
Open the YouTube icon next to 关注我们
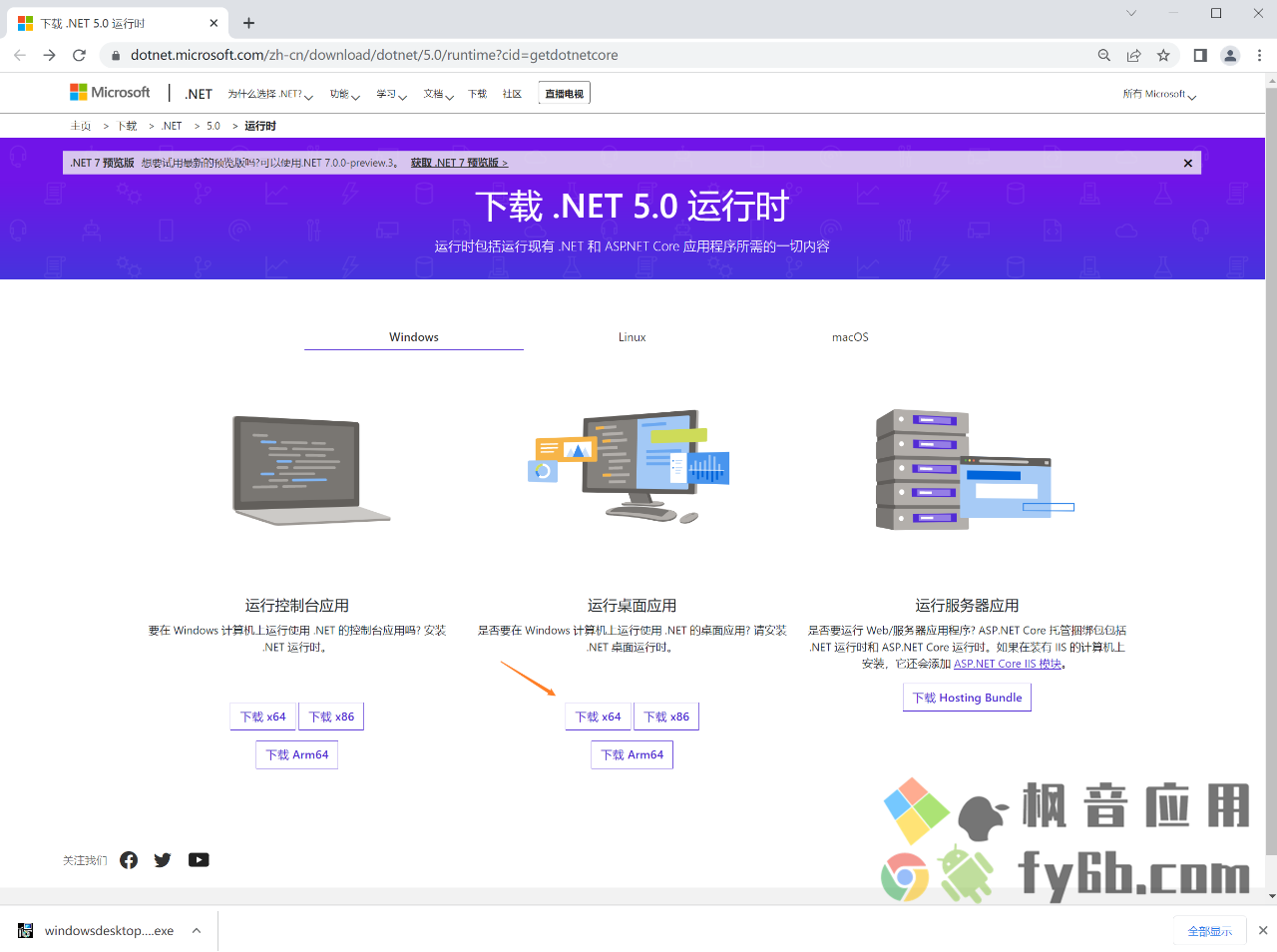(x=199, y=860)
